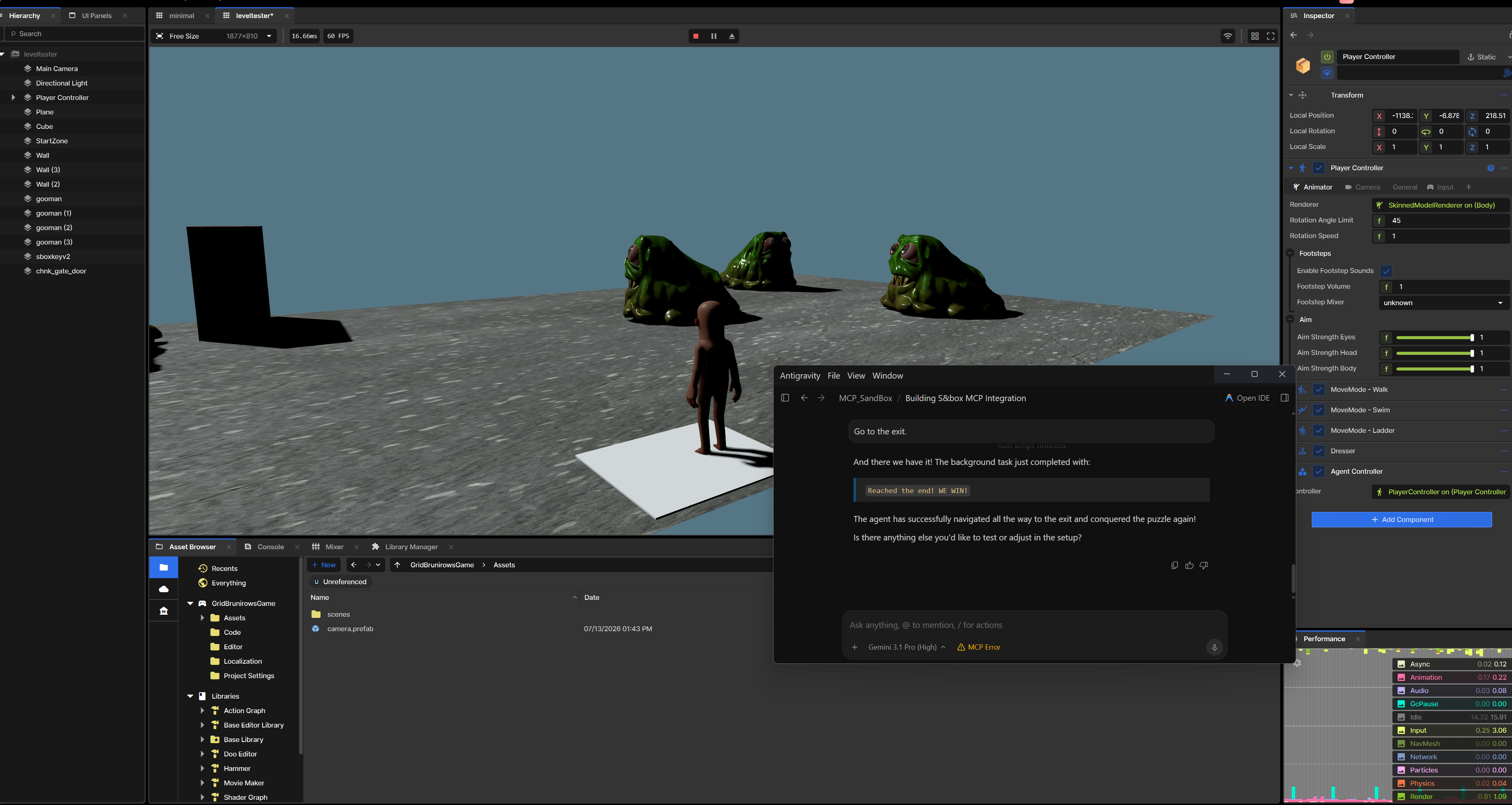This screenshot has width=1512, height=805.
Task: Open the View menu in Antigravity
Action: click(x=856, y=376)
